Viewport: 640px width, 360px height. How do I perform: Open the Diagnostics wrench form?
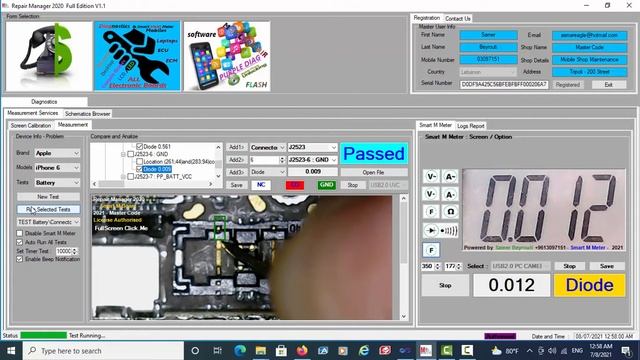point(137,56)
